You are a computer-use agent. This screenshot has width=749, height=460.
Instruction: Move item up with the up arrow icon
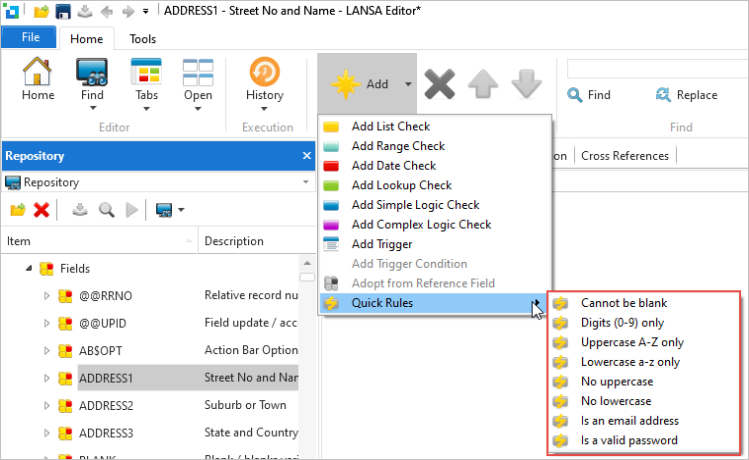483,84
